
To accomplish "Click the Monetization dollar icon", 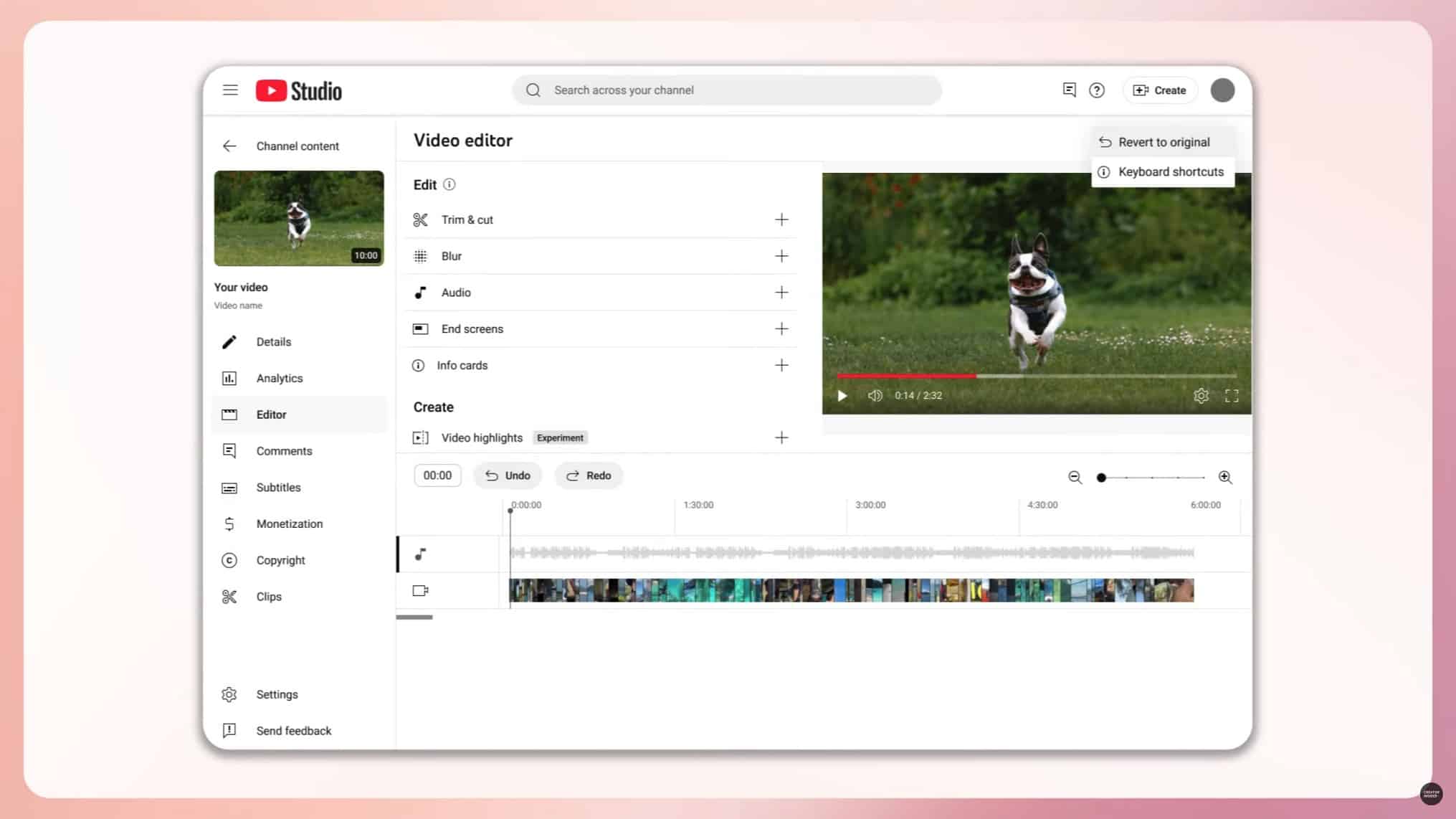I will [229, 524].
